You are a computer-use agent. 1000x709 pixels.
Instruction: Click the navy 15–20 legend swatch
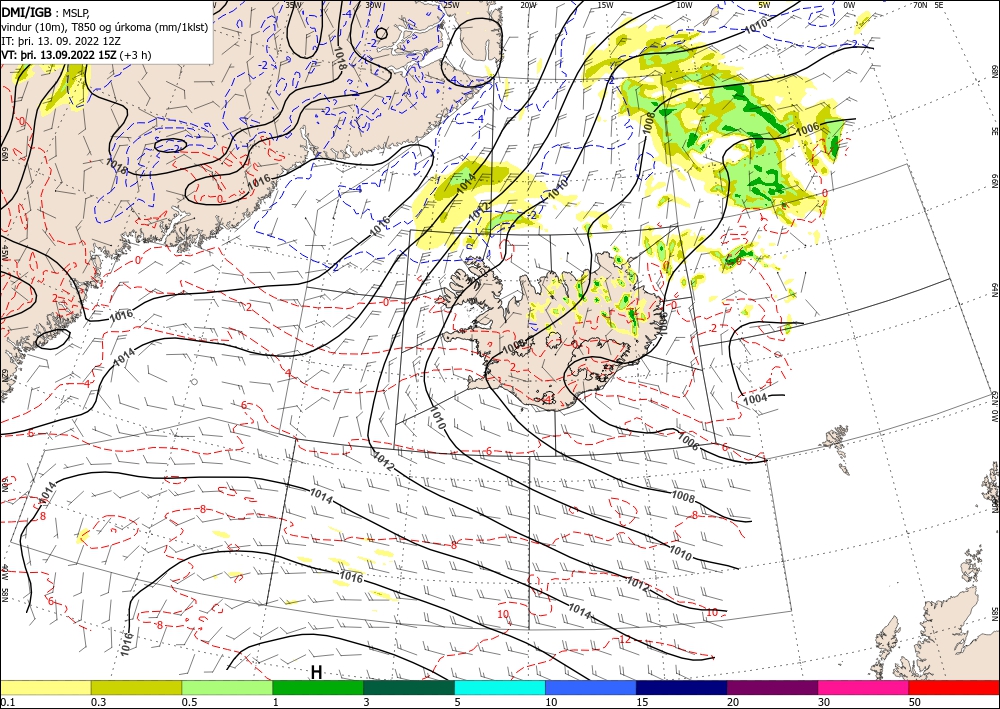(x=681, y=687)
